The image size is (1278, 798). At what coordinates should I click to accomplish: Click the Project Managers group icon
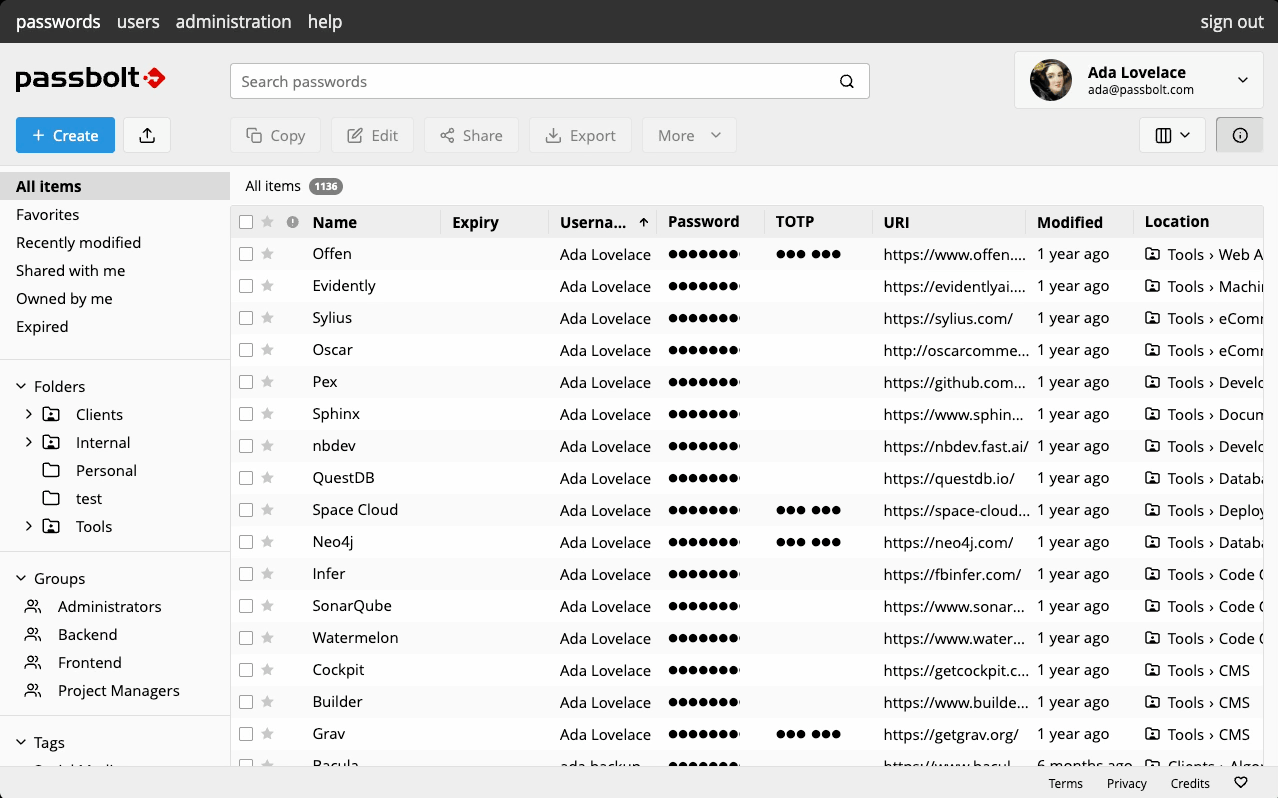point(33,690)
